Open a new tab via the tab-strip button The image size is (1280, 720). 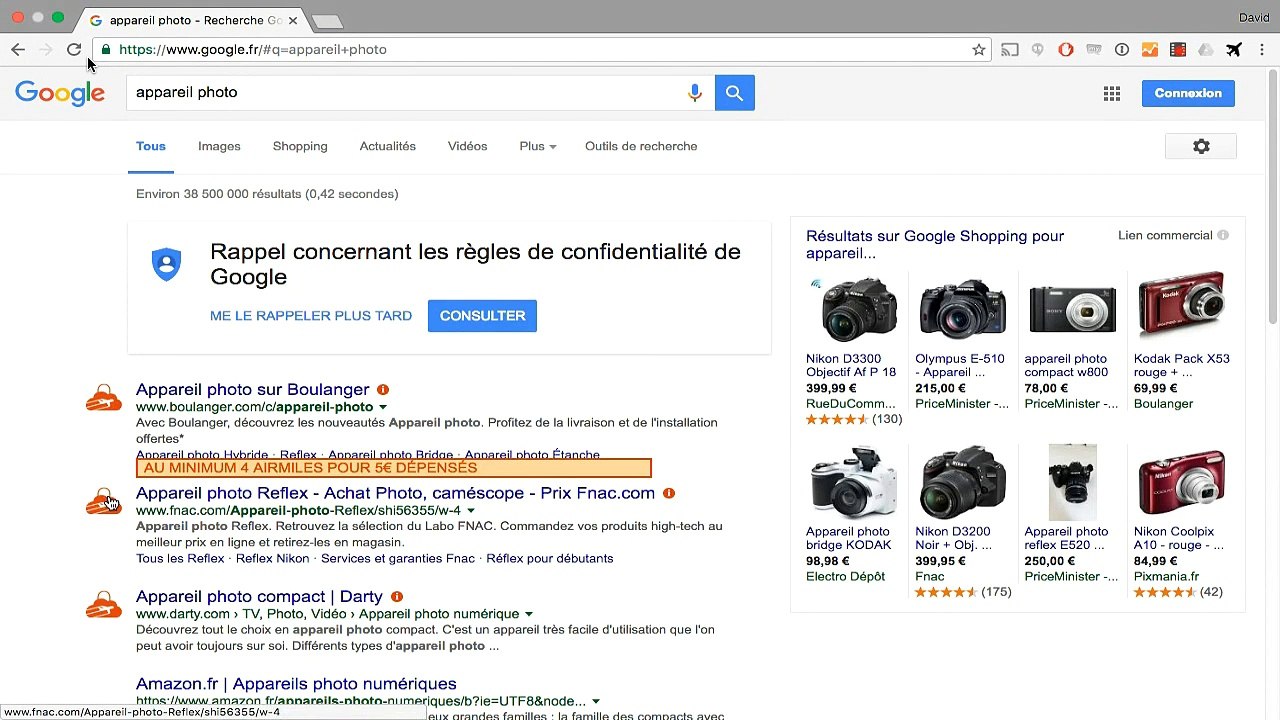pos(327,21)
